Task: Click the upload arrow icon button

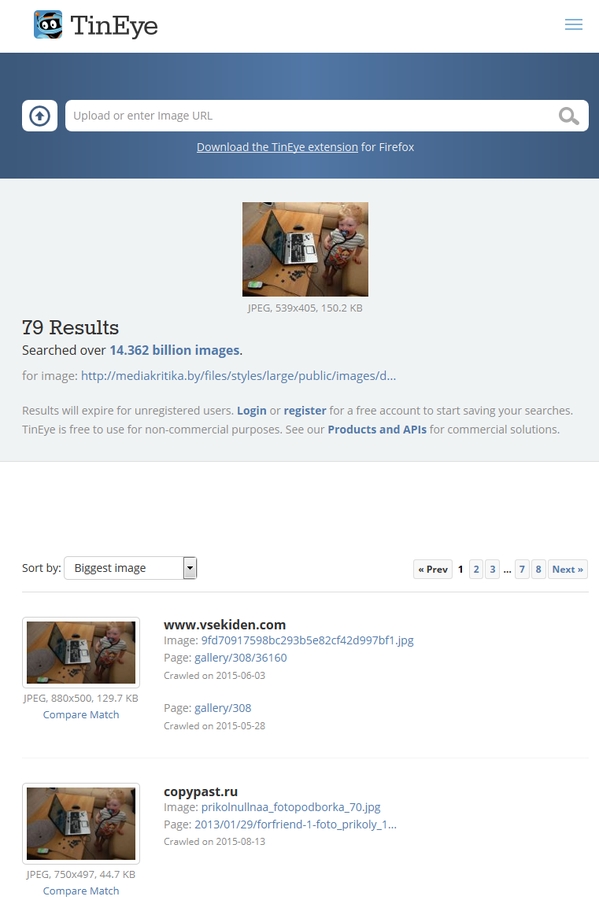Action: click(40, 116)
